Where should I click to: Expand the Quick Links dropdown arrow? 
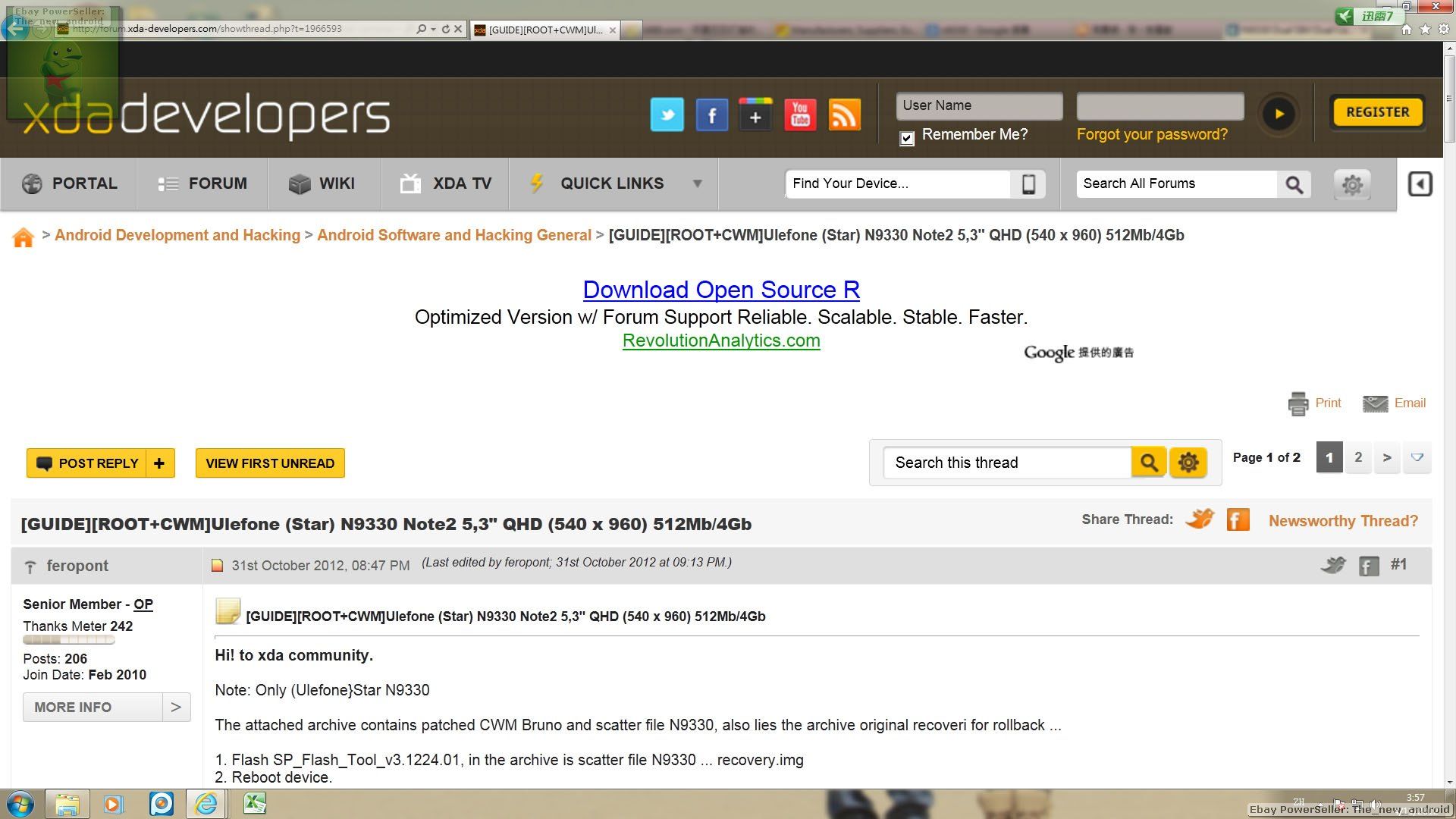click(x=697, y=184)
